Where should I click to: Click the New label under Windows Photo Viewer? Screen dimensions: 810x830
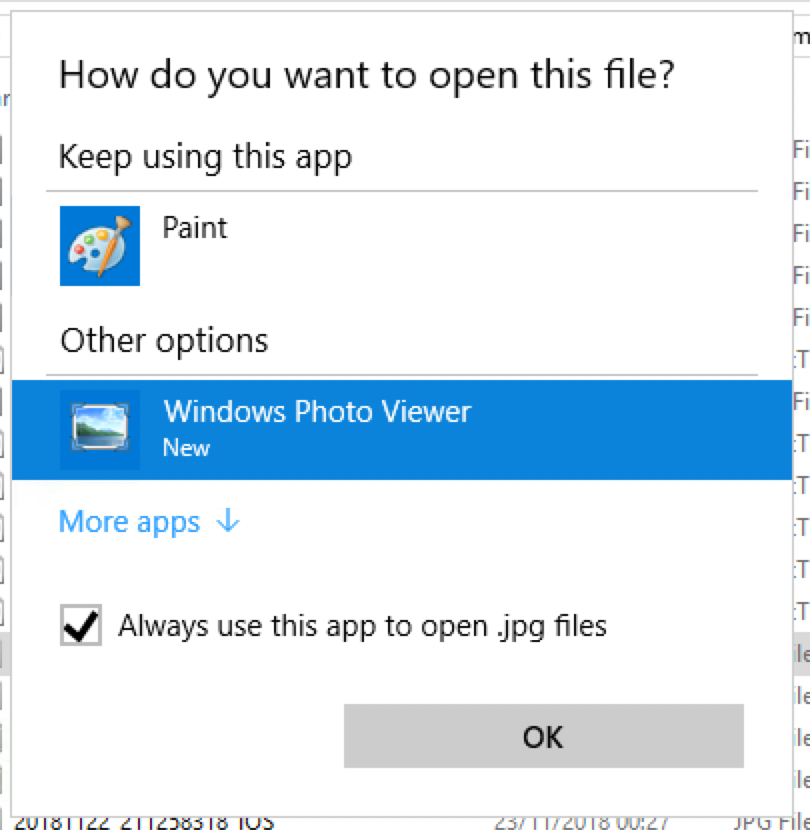tap(186, 448)
